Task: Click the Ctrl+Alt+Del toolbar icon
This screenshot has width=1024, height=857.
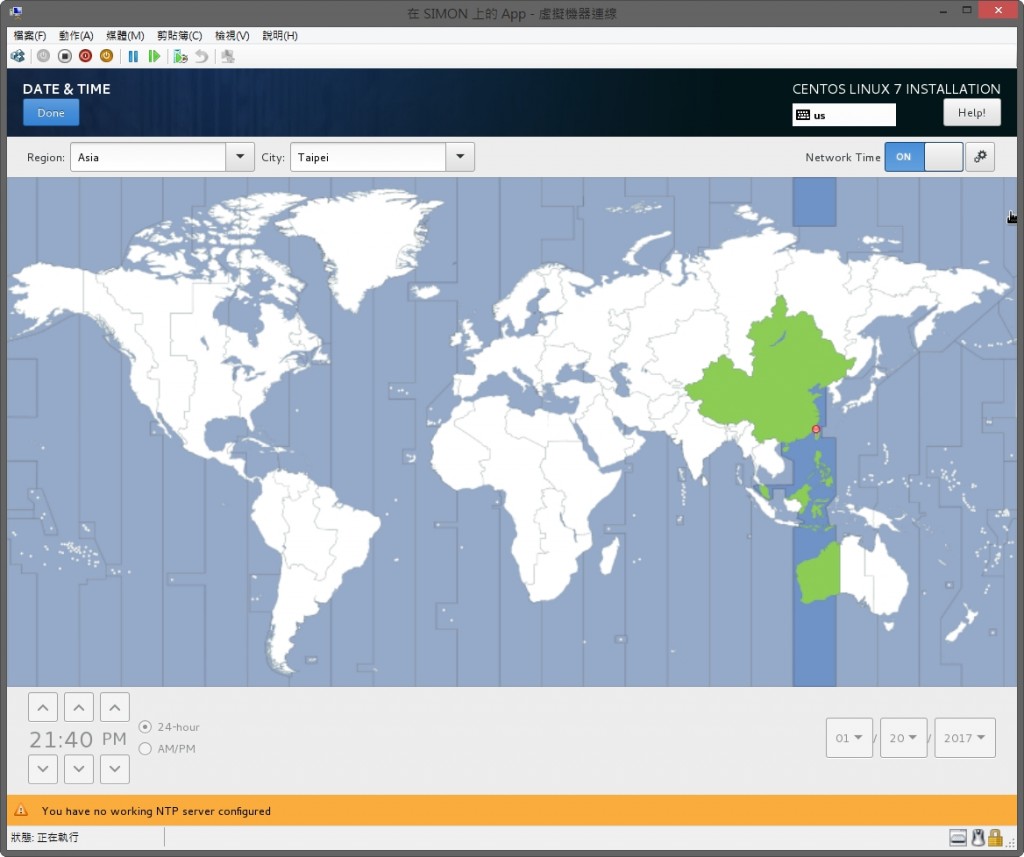Action: click(x=18, y=56)
